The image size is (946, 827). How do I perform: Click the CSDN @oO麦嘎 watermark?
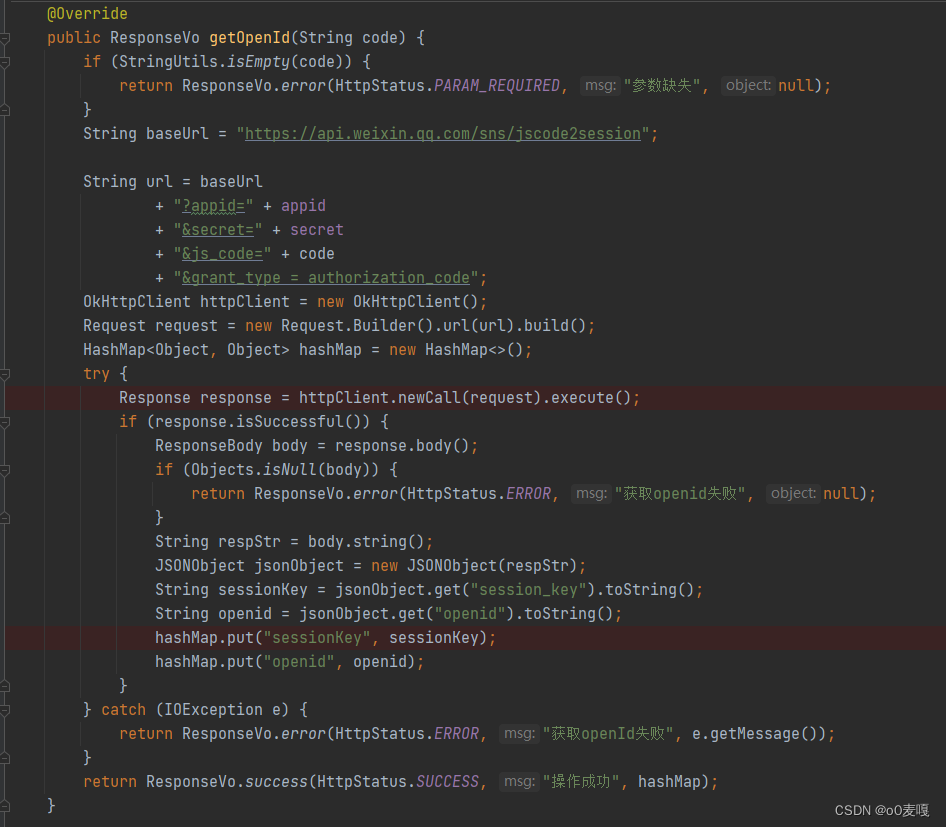885,810
